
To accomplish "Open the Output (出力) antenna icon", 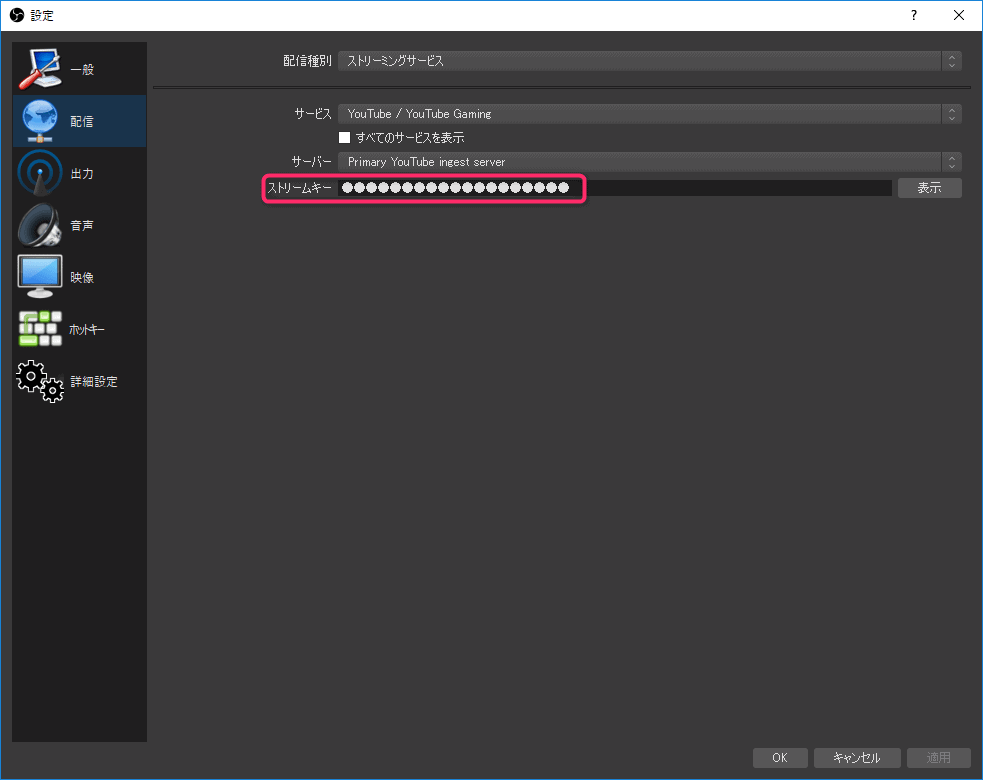I will point(41,173).
